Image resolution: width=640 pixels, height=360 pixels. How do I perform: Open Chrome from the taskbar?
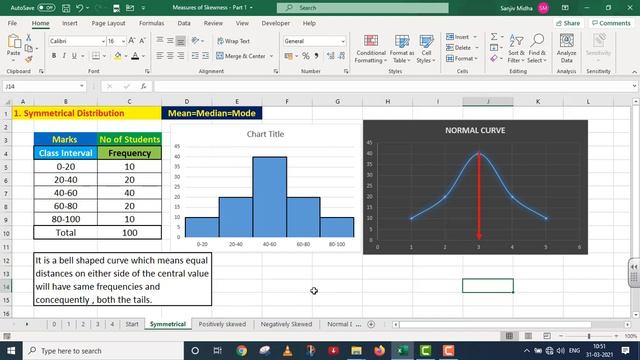(x=241, y=351)
